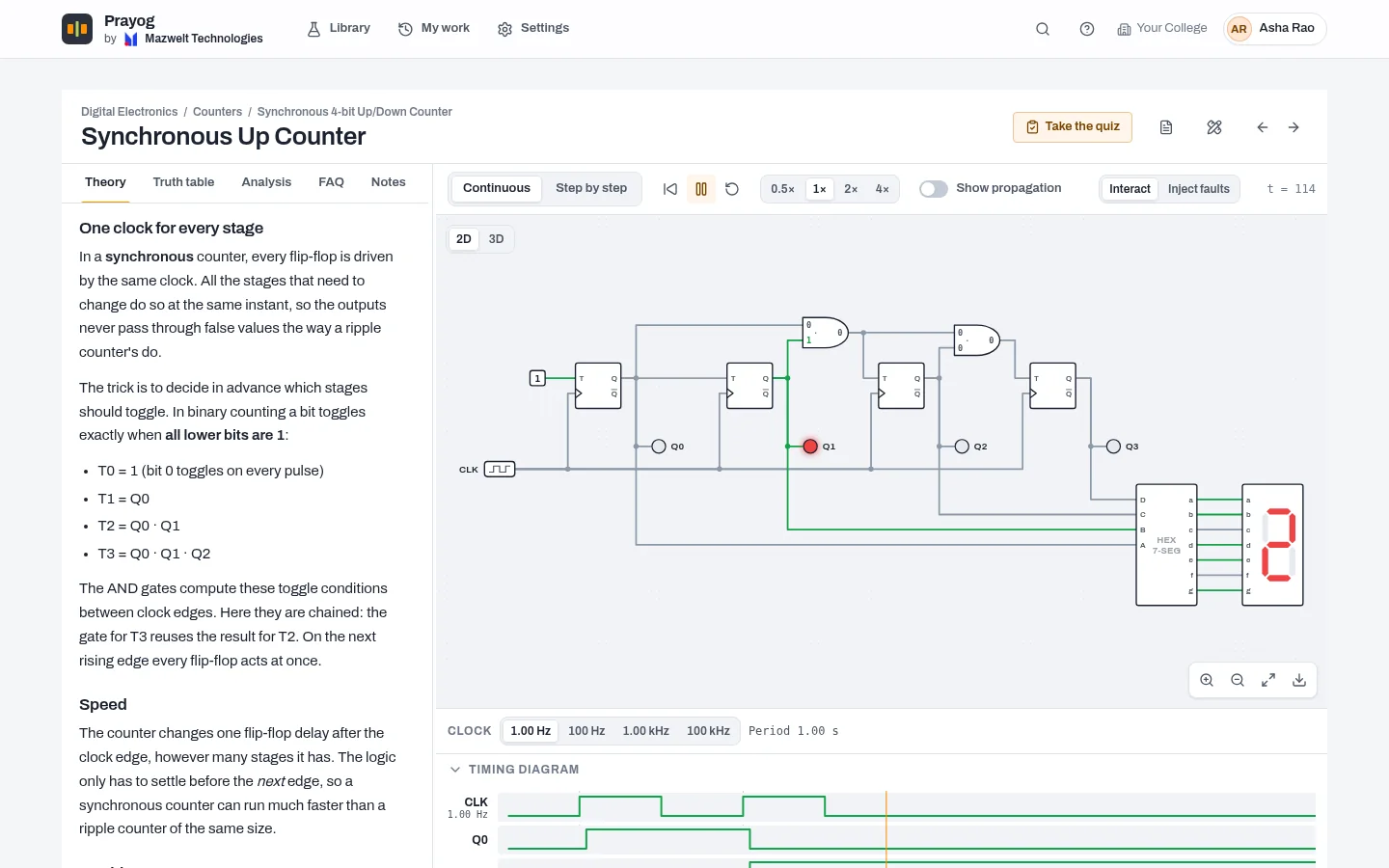
Task: Switch to the Notes tab
Action: click(x=388, y=182)
